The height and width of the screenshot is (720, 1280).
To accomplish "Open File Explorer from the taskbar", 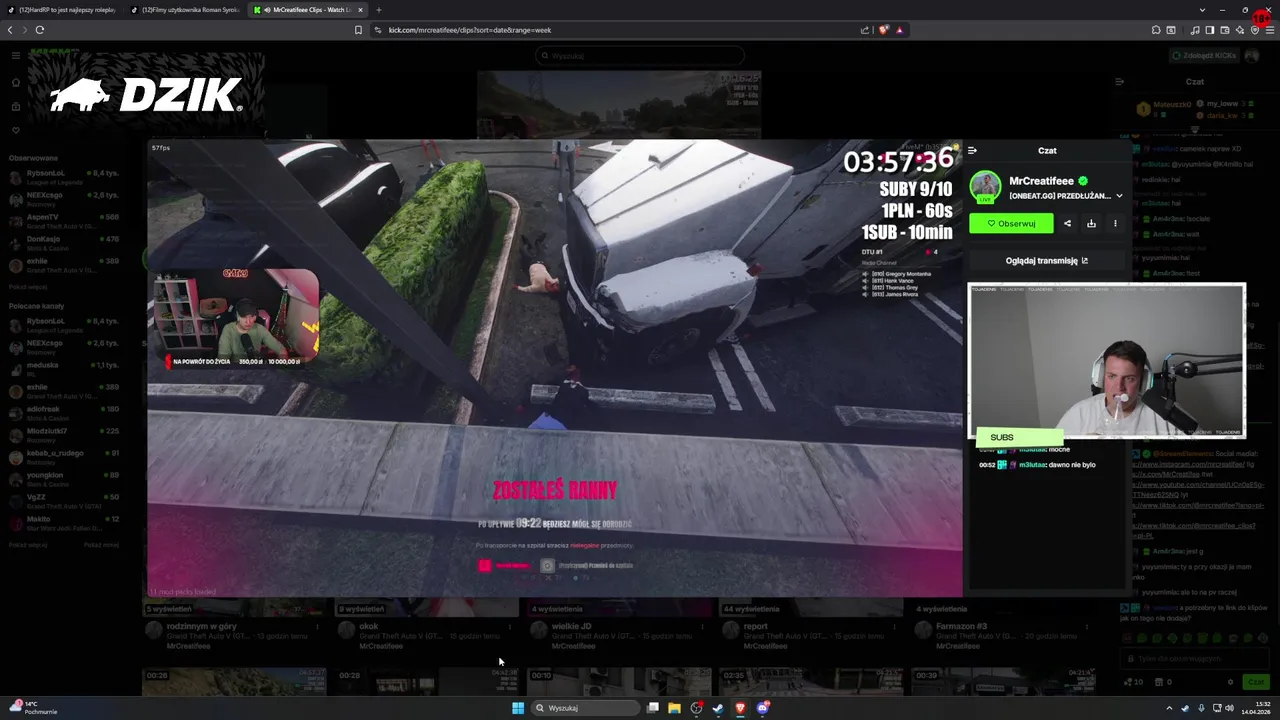I will click(x=675, y=708).
